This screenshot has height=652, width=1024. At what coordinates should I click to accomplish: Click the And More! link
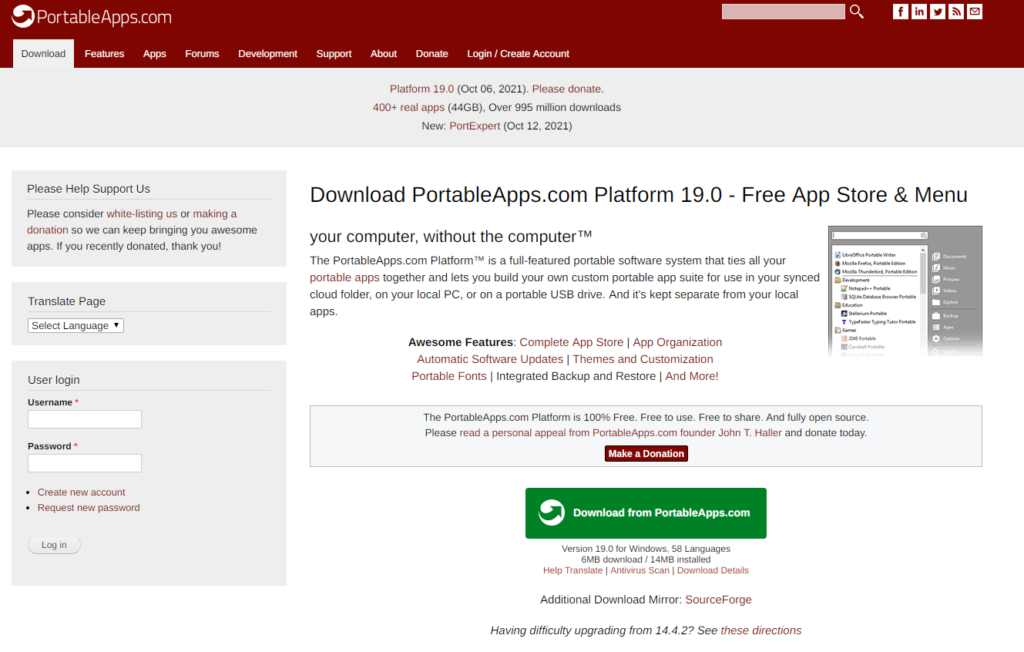692,376
